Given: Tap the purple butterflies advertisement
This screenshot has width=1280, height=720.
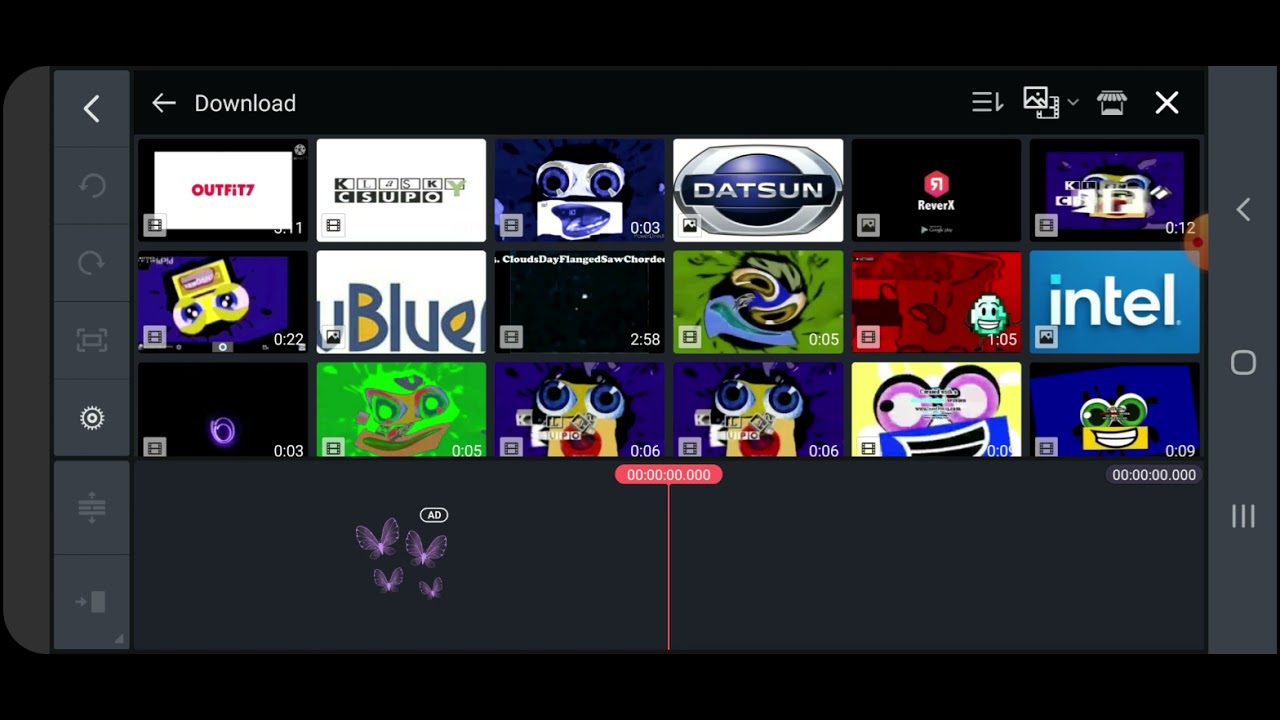Looking at the screenshot, I should pyautogui.click(x=401, y=559).
